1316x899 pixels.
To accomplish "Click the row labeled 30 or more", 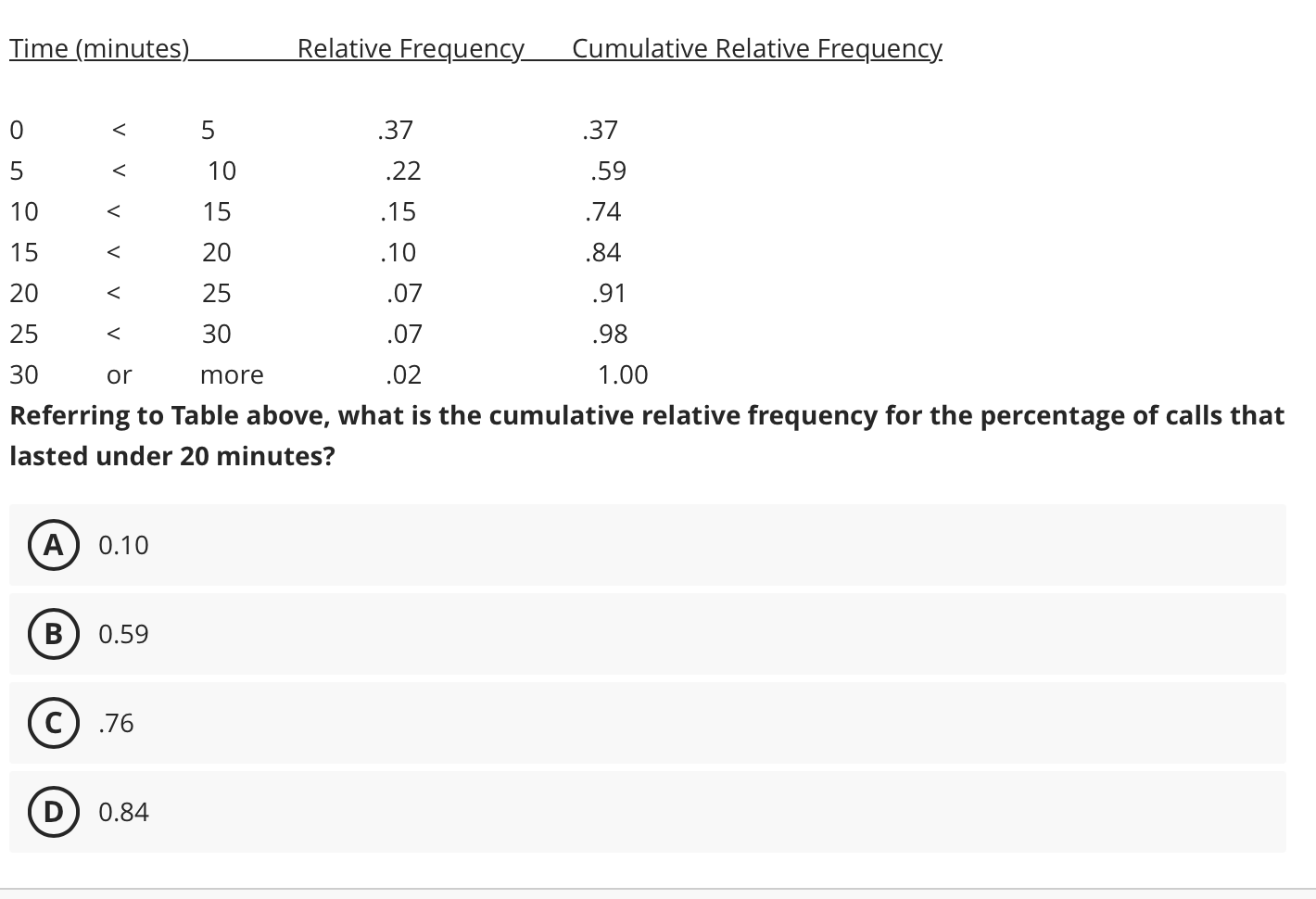I will pos(315,374).
